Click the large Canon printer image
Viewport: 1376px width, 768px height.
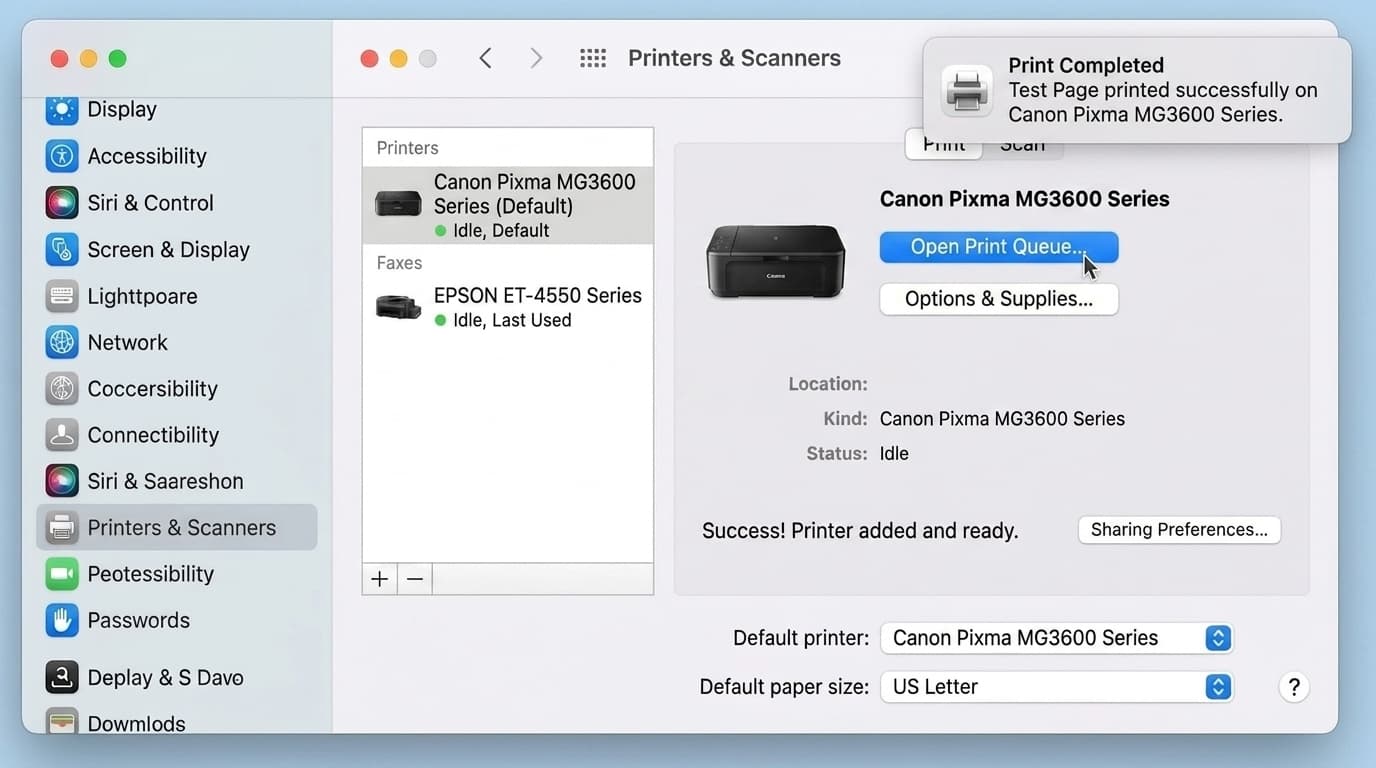(776, 260)
